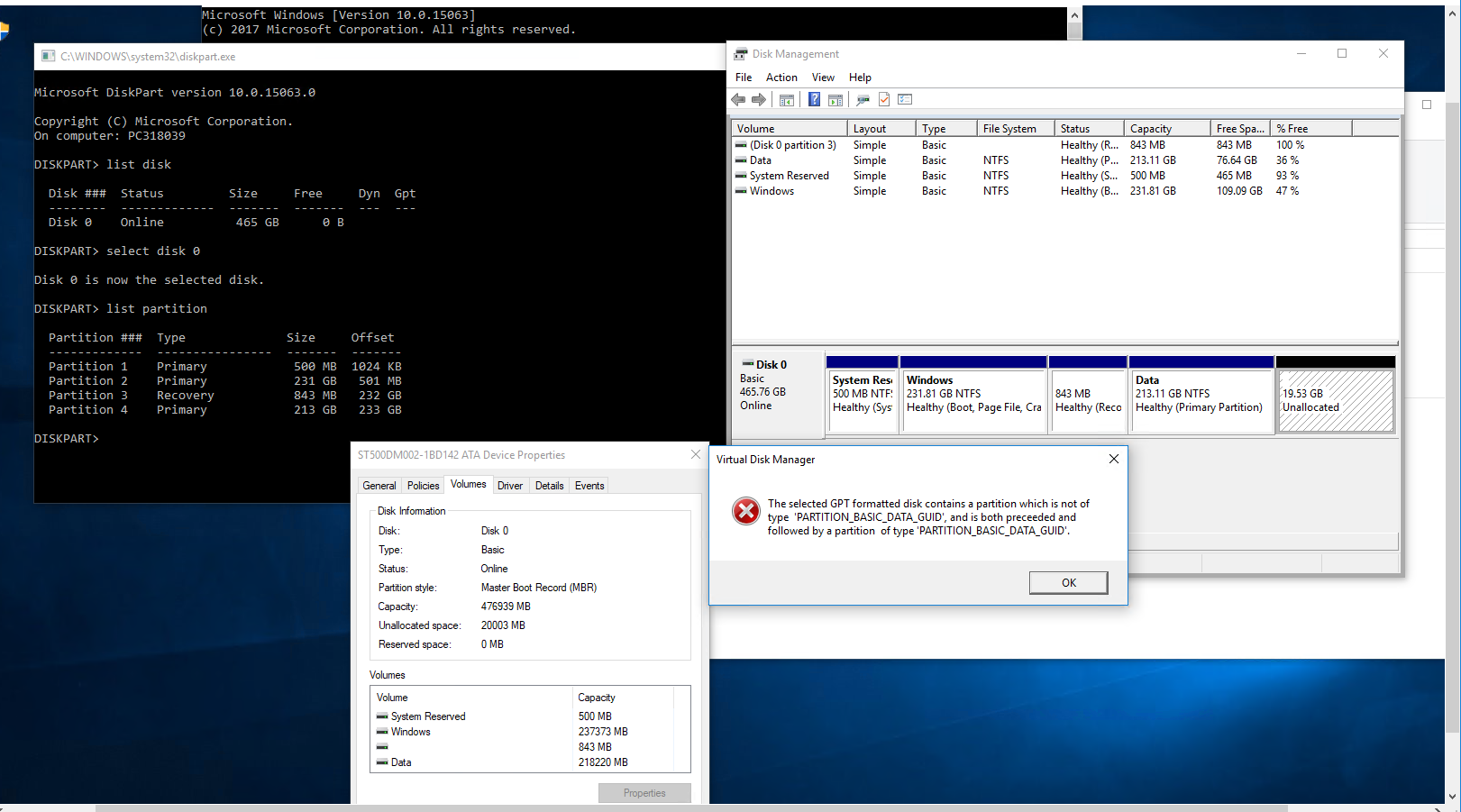The image size is (1461, 812).
Task: Select Windows 237373 MB in Volumes list
Action: tap(530, 732)
